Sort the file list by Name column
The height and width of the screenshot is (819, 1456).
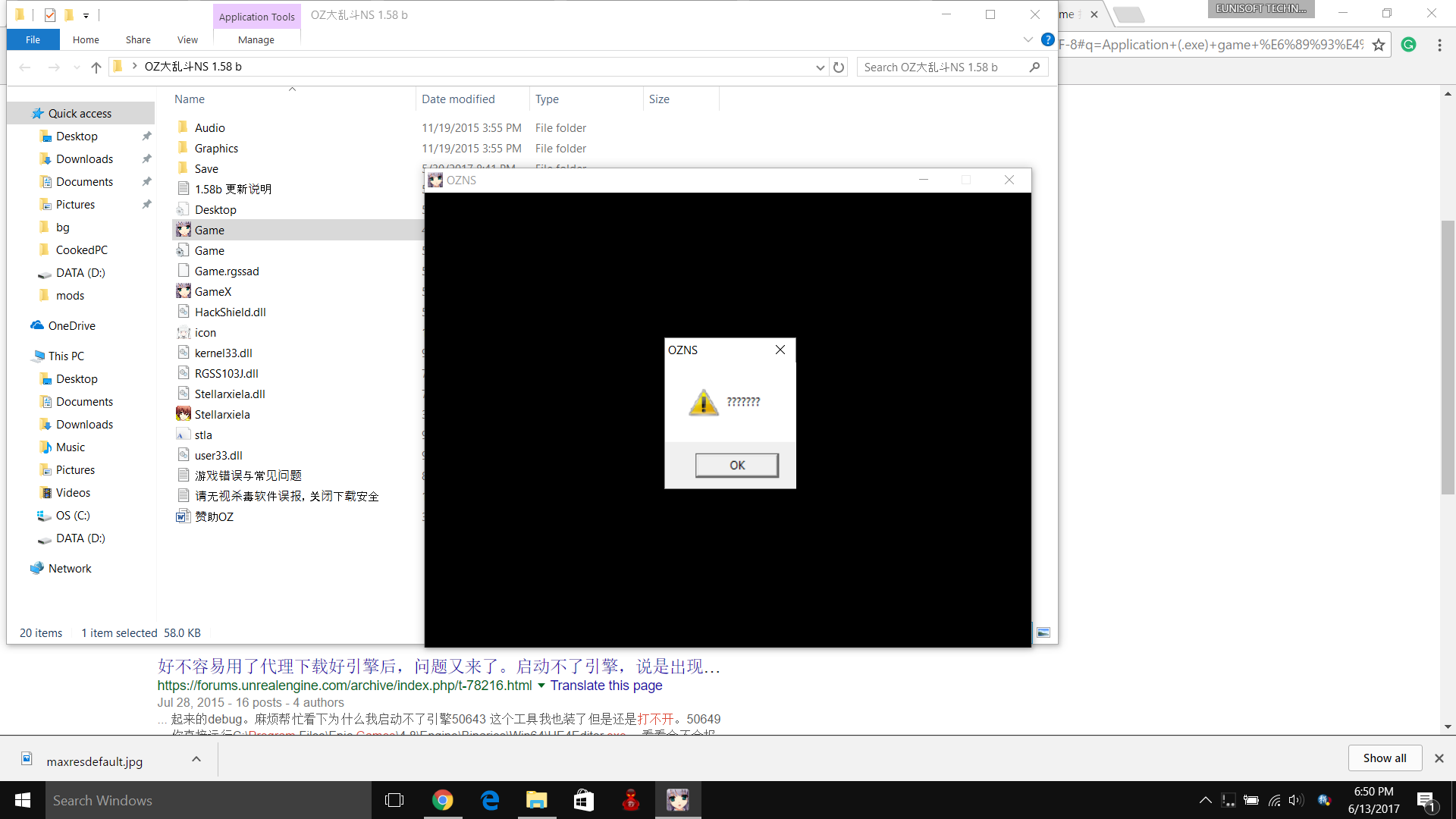click(x=190, y=99)
